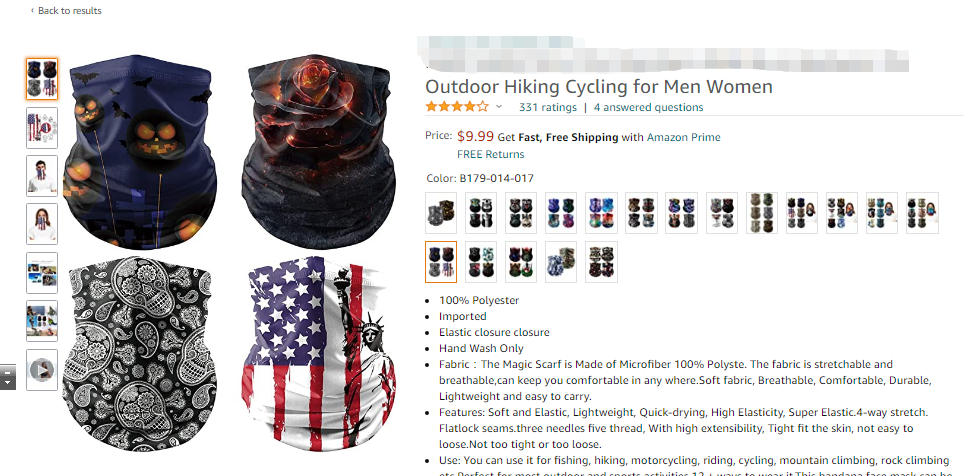The image size is (972, 476).
Task: Select the first grey camo color swatch
Action: click(x=441, y=213)
